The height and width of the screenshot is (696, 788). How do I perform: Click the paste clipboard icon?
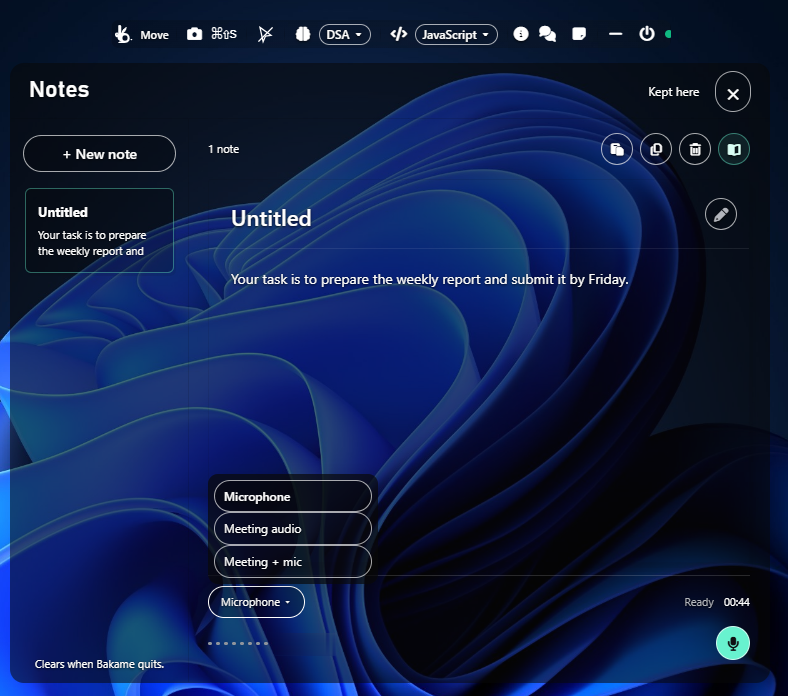[x=617, y=149]
